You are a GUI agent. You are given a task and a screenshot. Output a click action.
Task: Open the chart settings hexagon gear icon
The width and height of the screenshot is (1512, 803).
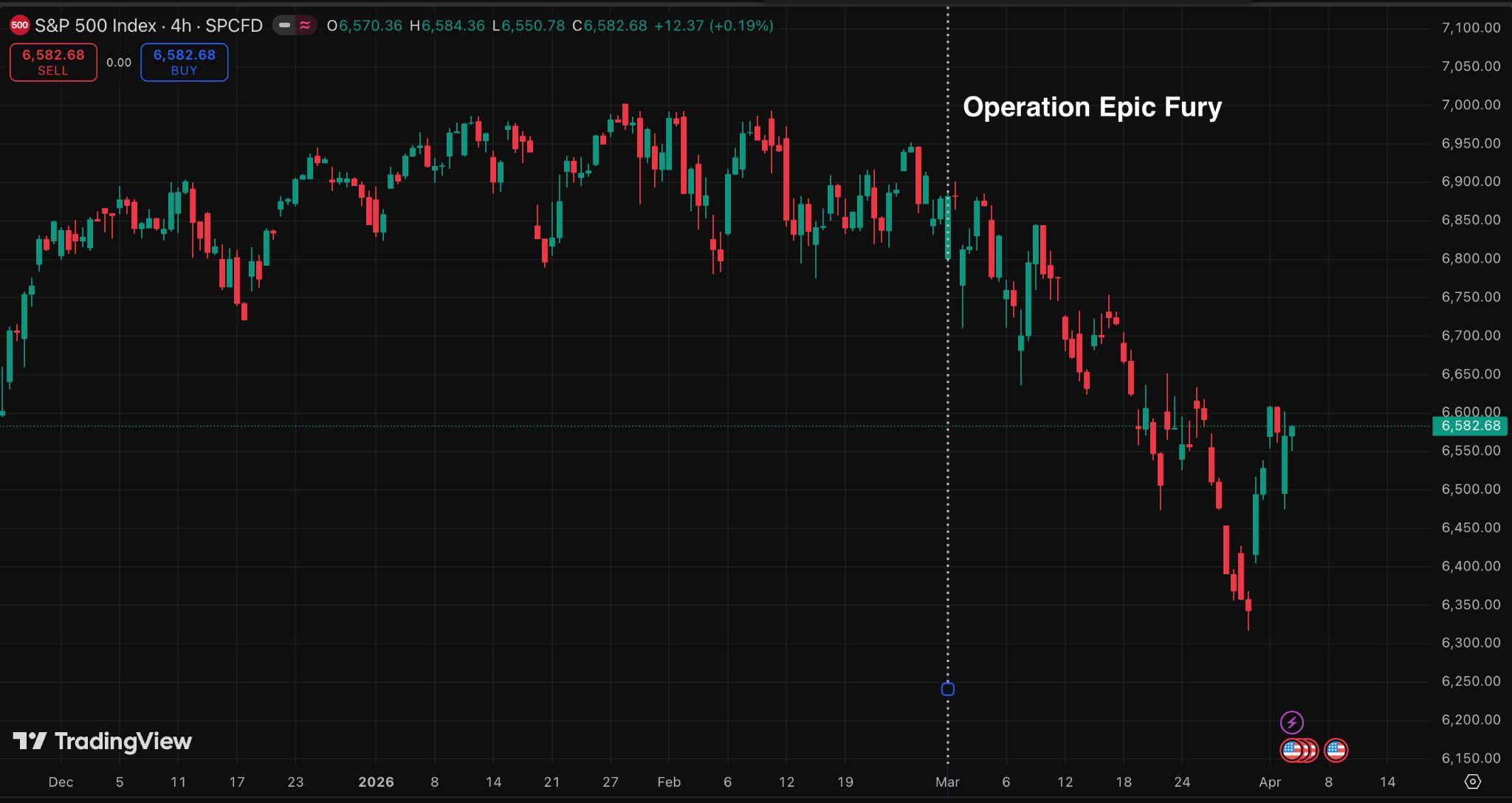pos(1472,782)
